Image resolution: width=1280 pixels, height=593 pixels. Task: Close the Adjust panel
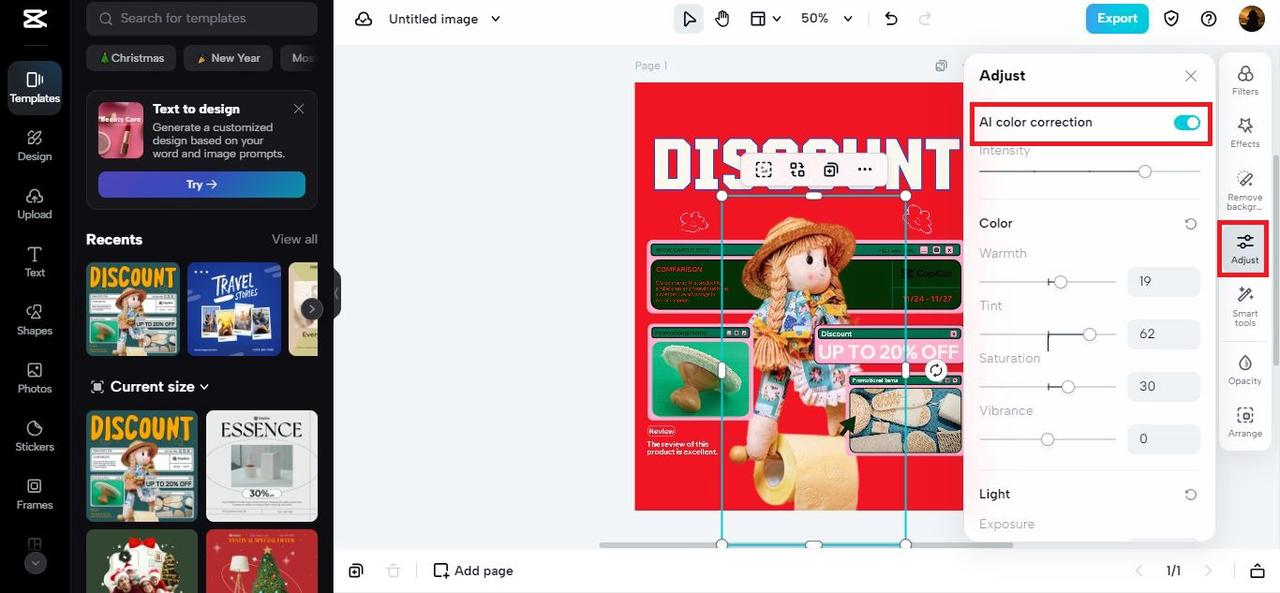(x=1190, y=76)
